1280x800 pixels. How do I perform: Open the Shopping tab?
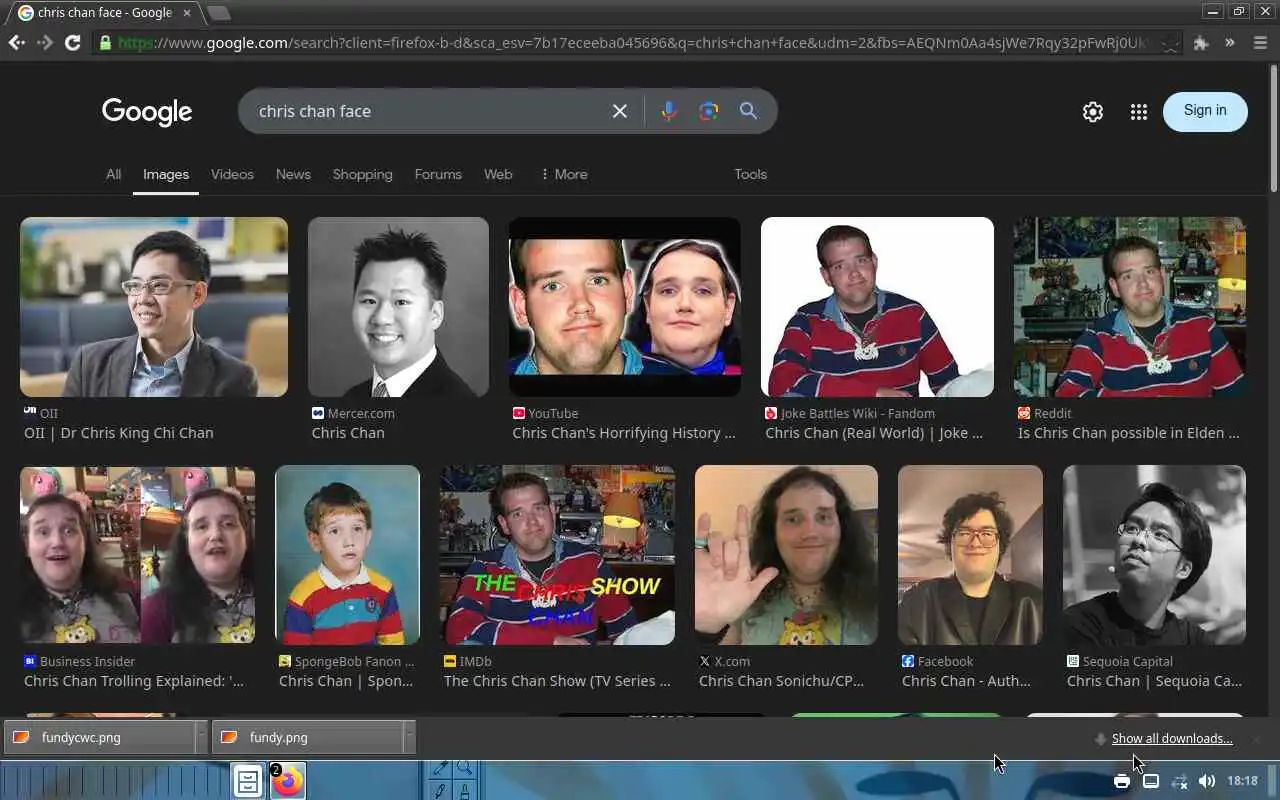(362, 174)
